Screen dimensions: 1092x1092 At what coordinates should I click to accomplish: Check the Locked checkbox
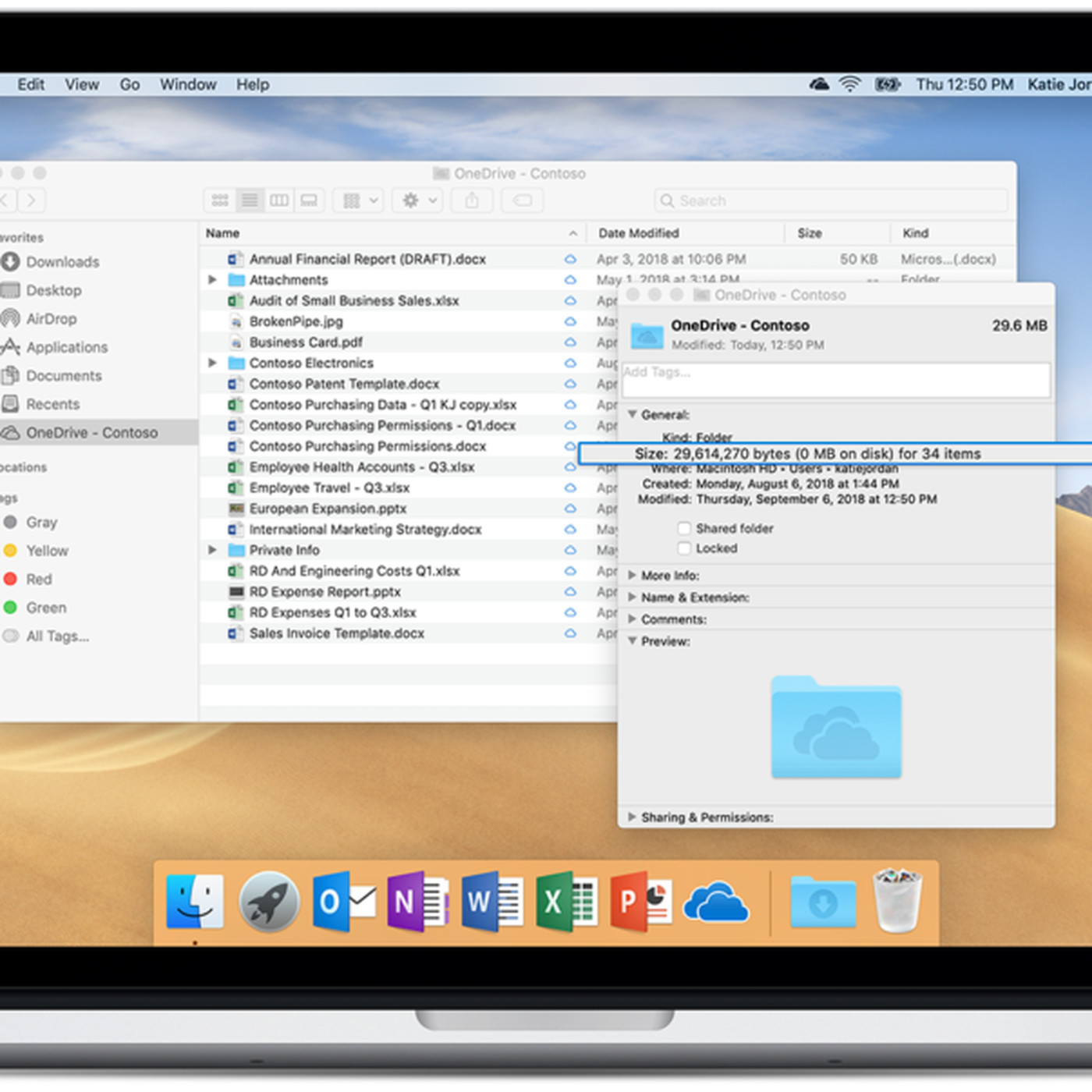684,548
